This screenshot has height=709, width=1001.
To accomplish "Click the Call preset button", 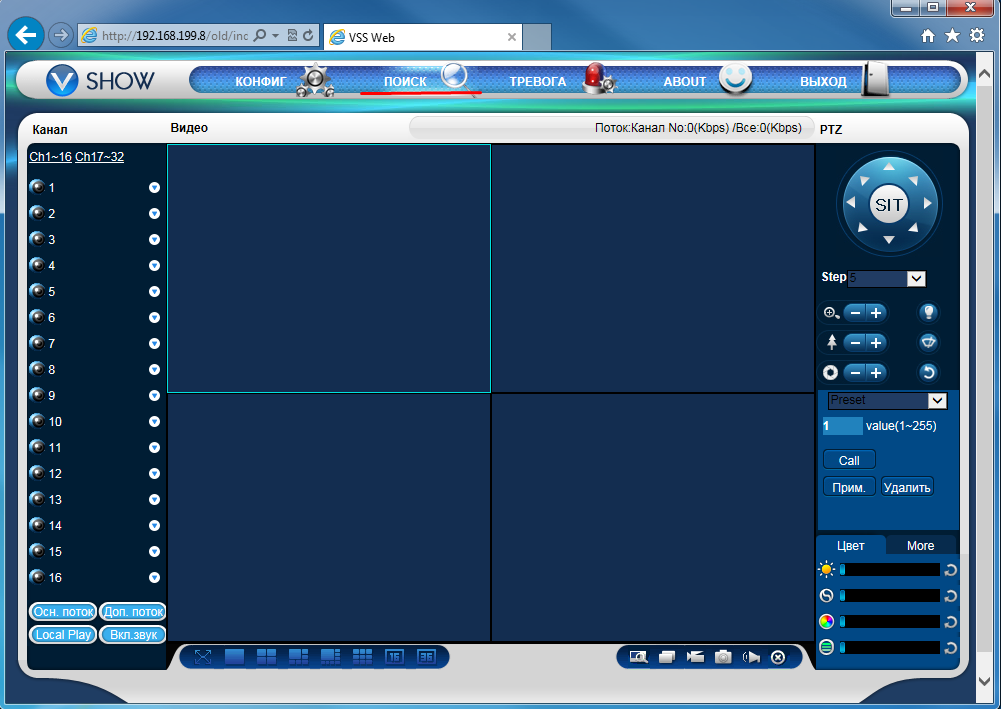I will click(849, 460).
